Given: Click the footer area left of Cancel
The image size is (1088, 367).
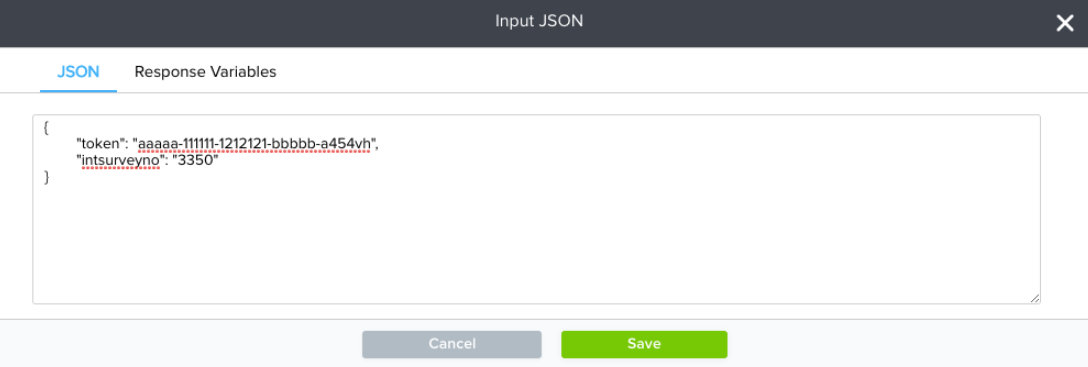Looking at the screenshot, I should [180, 344].
